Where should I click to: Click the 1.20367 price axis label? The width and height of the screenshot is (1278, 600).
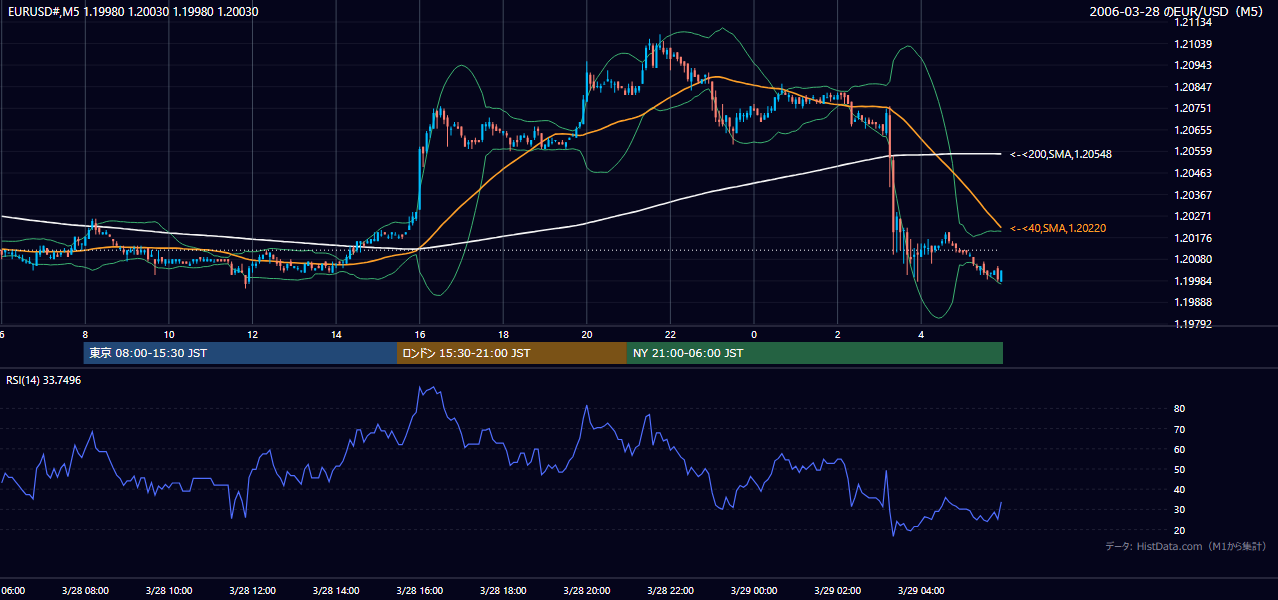click(x=1193, y=195)
